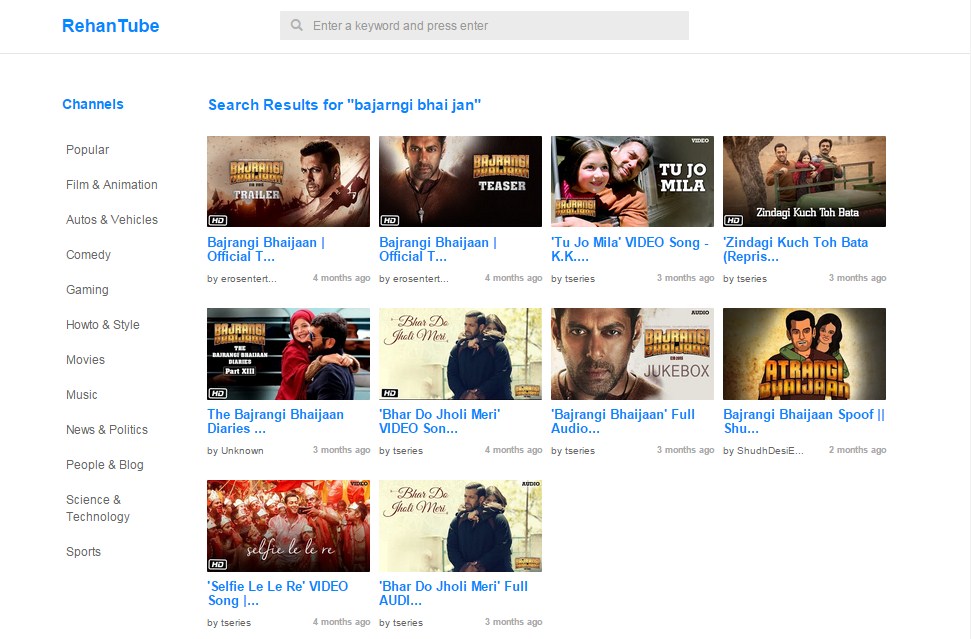The height and width of the screenshot is (639, 971).
Task: Play the Bhar Do Jholi Meri HD video thumbnail
Action: click(460, 354)
